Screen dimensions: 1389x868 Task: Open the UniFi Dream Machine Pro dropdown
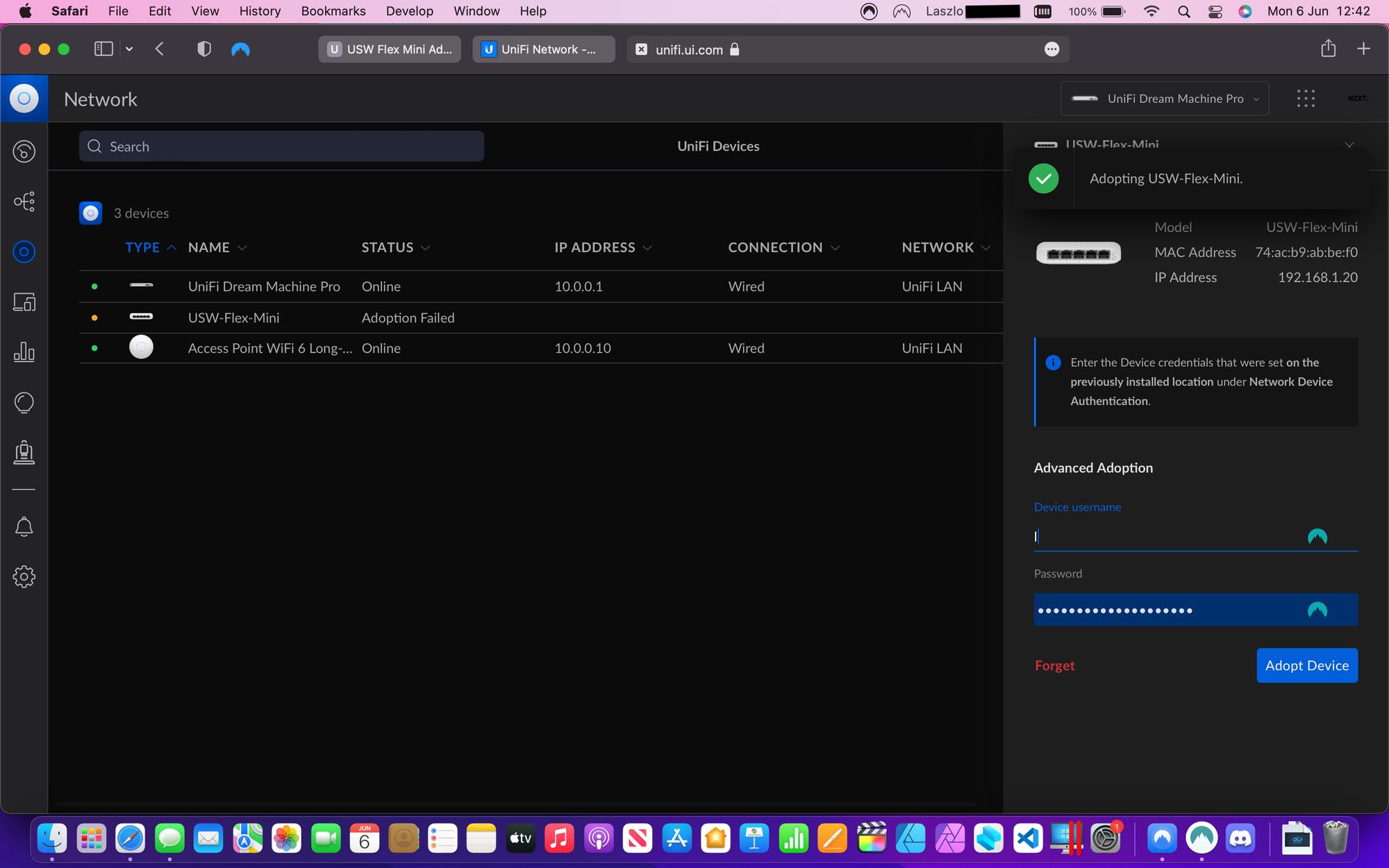(1165, 99)
